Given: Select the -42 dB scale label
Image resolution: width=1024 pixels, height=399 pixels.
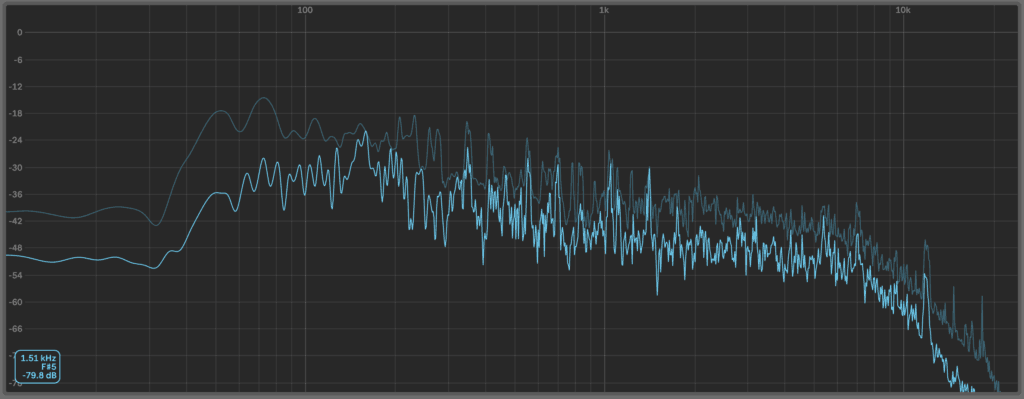Looking at the screenshot, I should point(16,221).
